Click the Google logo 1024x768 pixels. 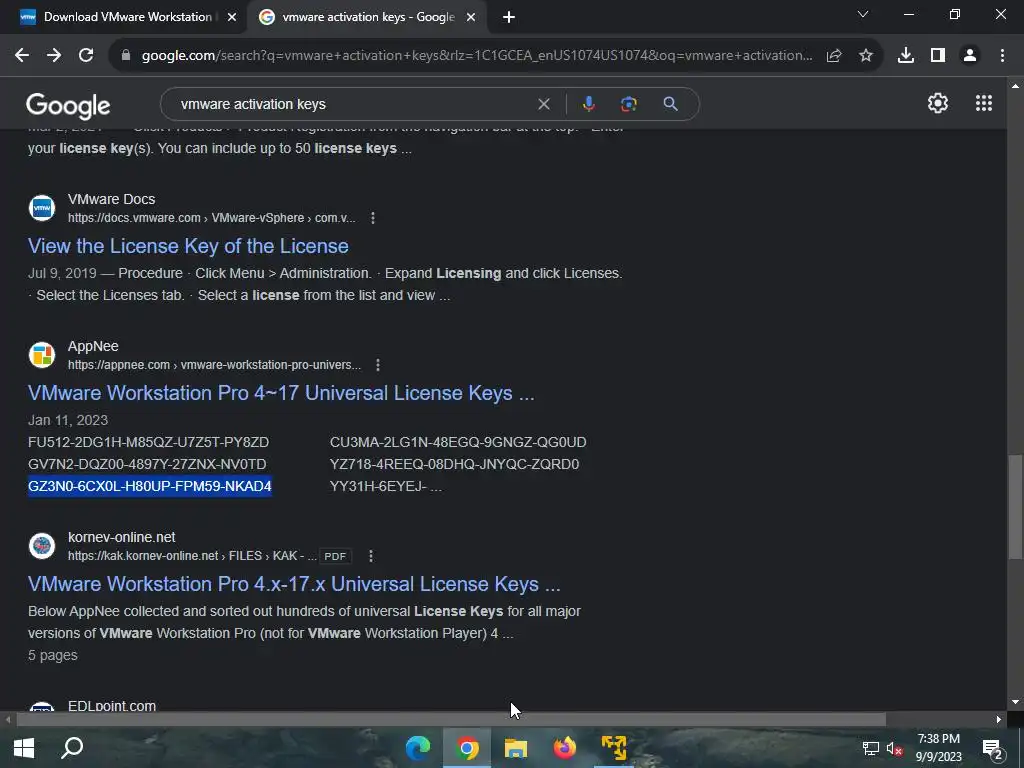68,106
